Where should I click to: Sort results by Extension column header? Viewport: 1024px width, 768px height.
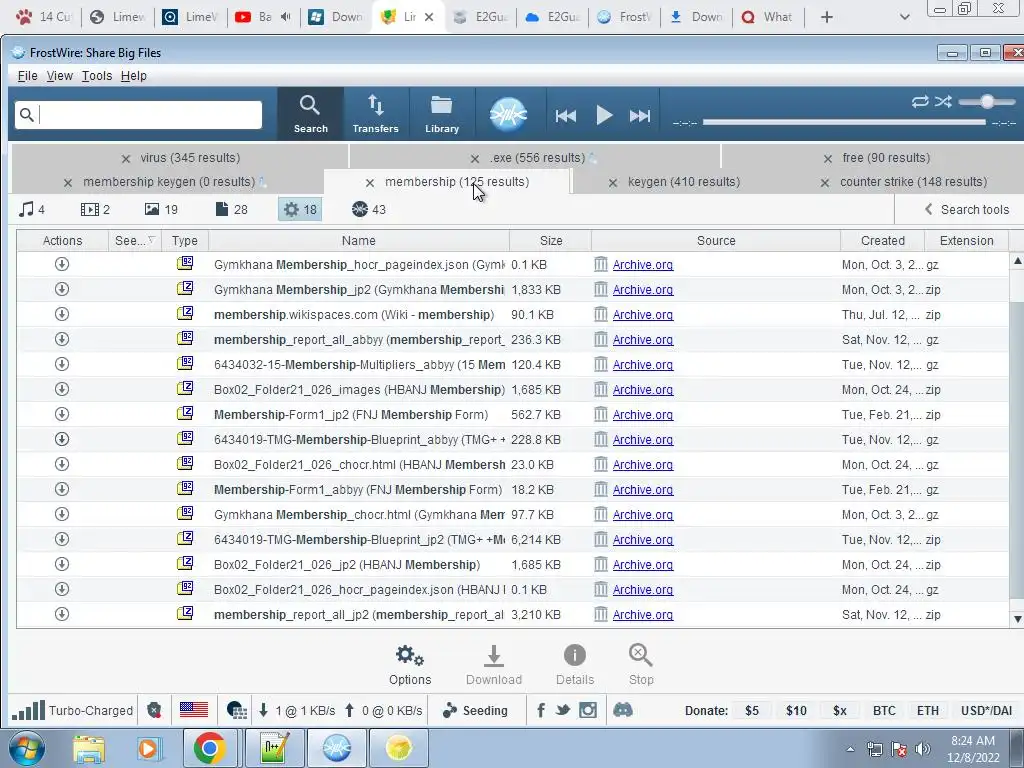point(967,240)
